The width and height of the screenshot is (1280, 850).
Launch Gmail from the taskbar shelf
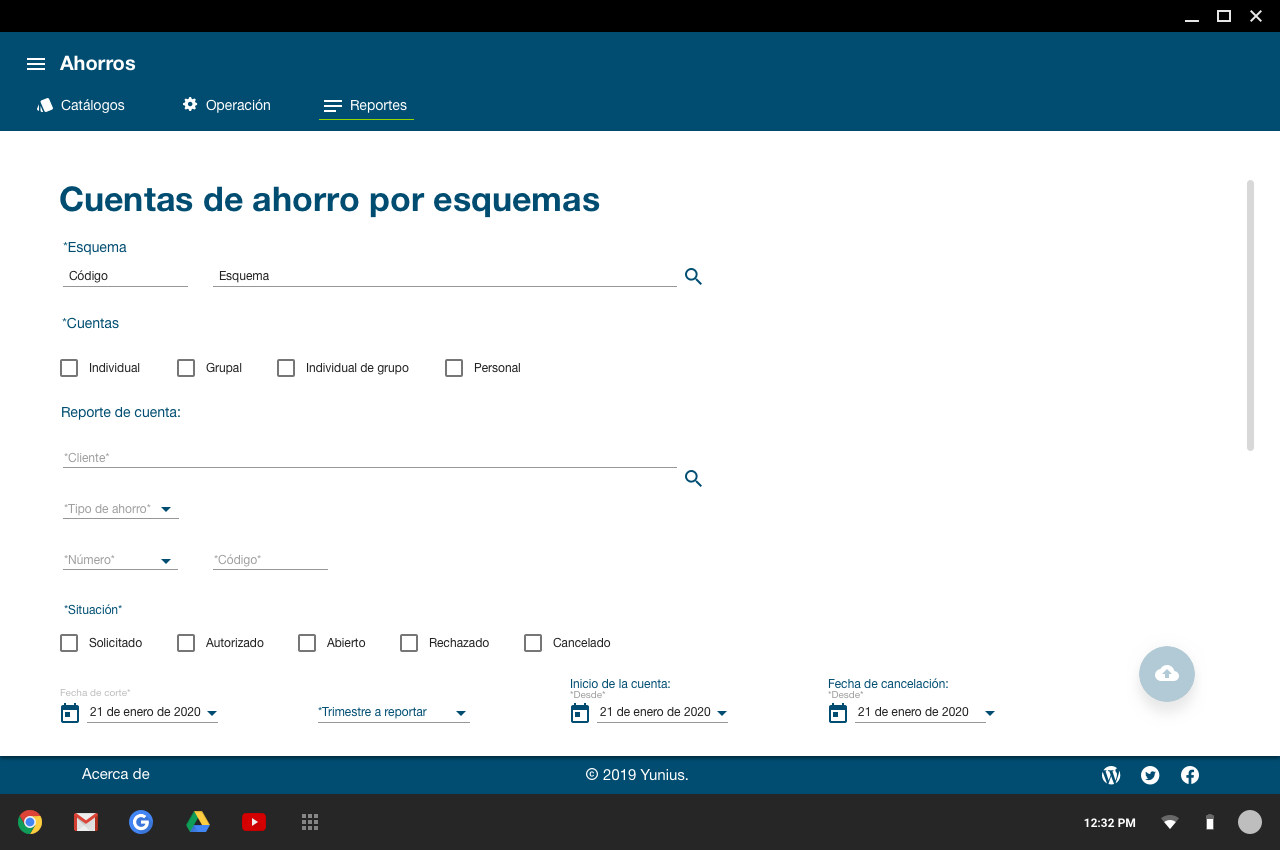point(86,822)
